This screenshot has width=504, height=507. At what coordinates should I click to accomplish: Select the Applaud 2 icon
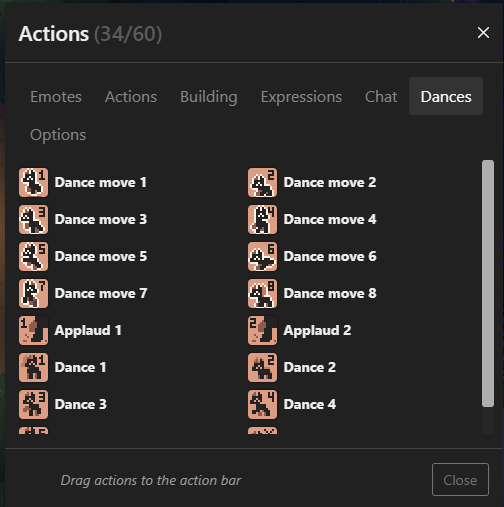pyautogui.click(x=262, y=330)
